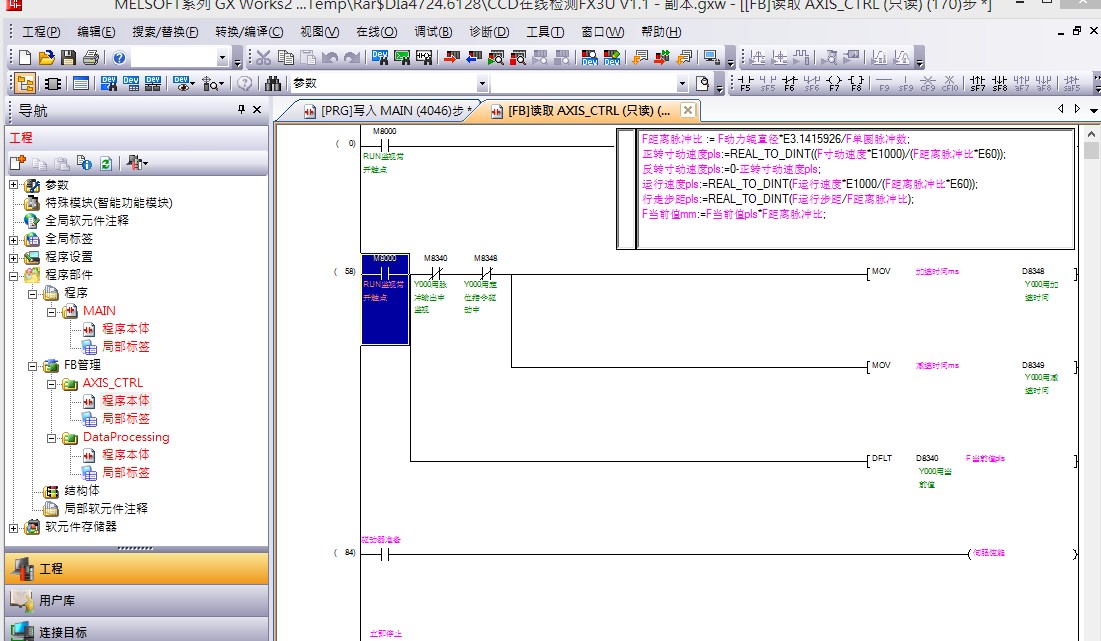The image size is (1101, 641).
Task: Select DataProcessing in the project tree
Action: pos(126,437)
